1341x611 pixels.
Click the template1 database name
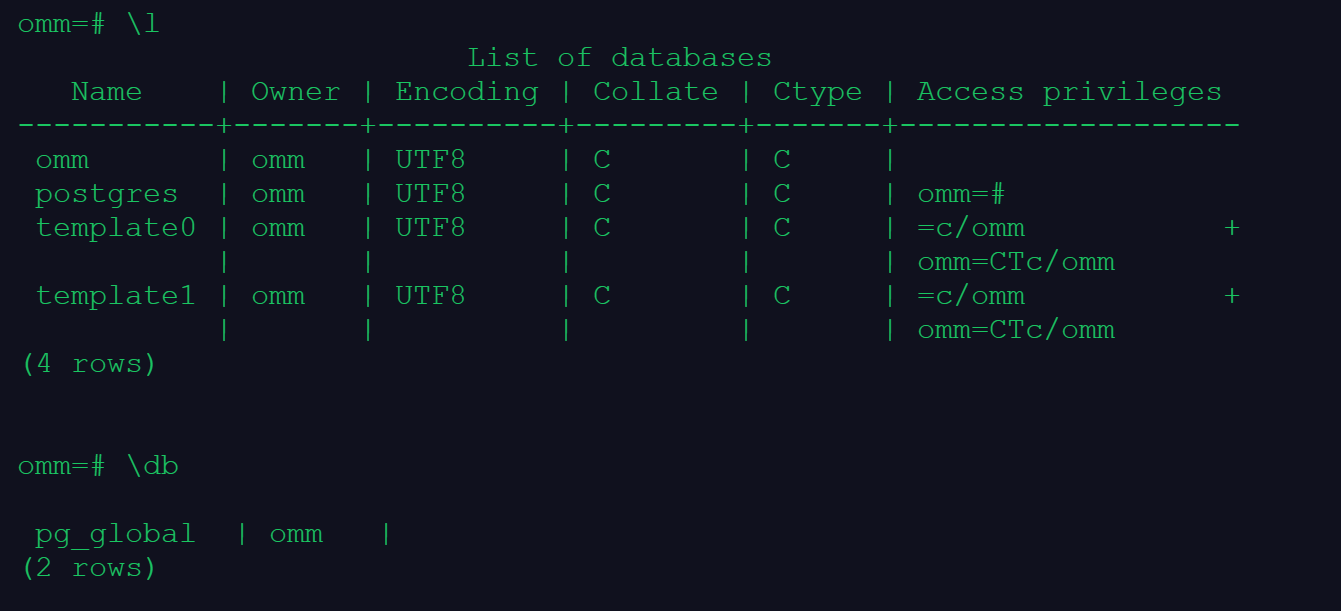point(115,296)
